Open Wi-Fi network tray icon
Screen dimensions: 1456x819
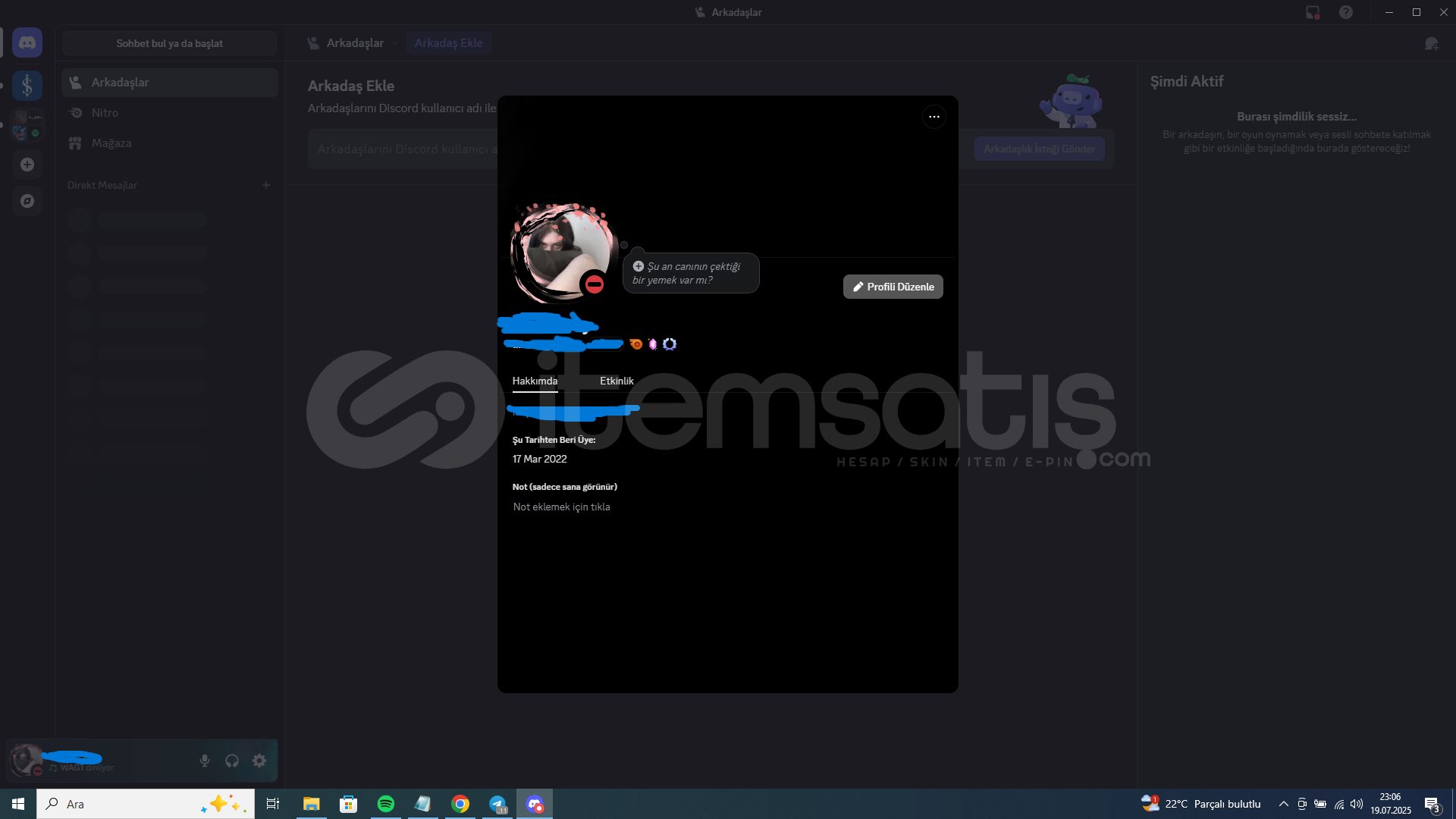click(x=1339, y=804)
